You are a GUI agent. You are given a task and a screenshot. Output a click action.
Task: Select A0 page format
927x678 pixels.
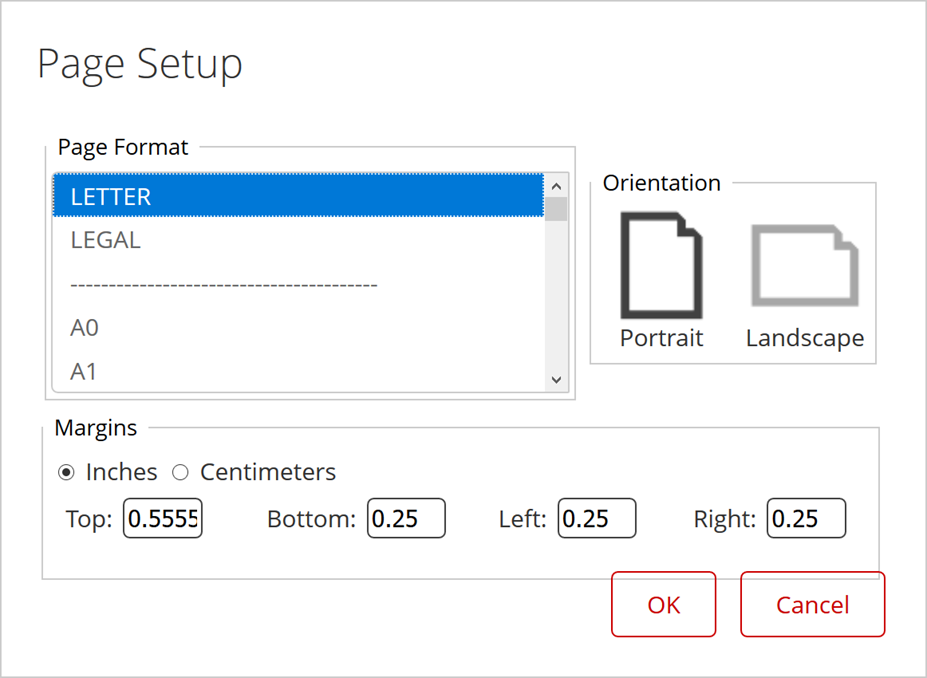coord(298,328)
